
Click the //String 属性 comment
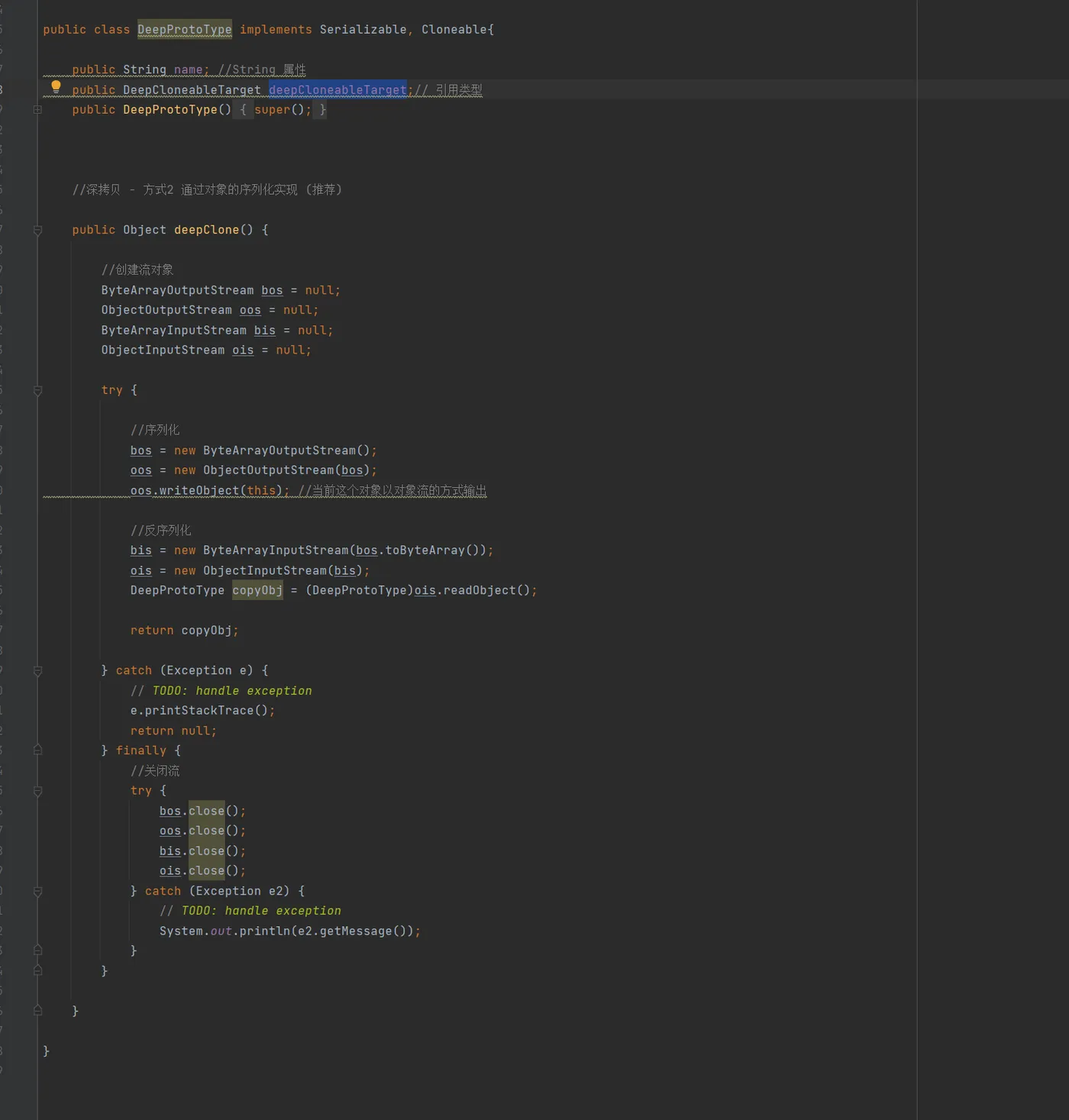point(262,69)
